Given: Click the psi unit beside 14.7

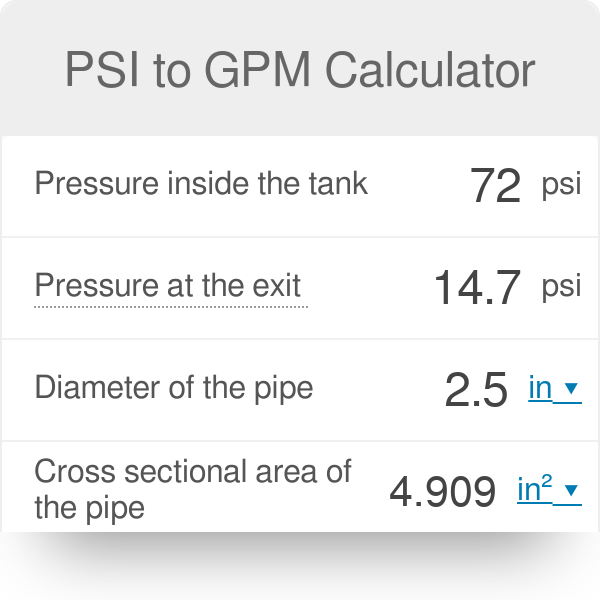Looking at the screenshot, I should 561,287.
